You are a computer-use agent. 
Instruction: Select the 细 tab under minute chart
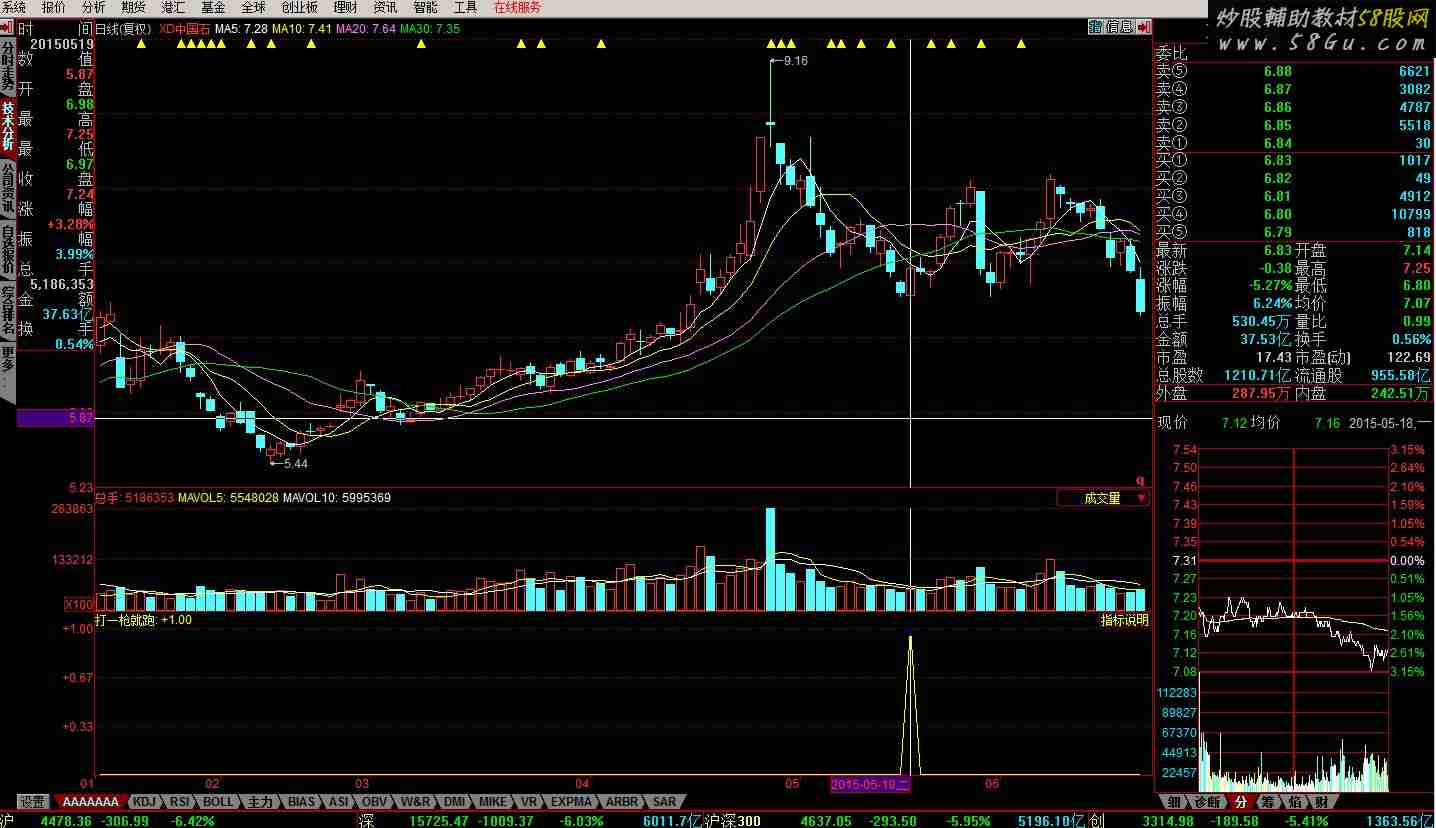coord(1173,801)
